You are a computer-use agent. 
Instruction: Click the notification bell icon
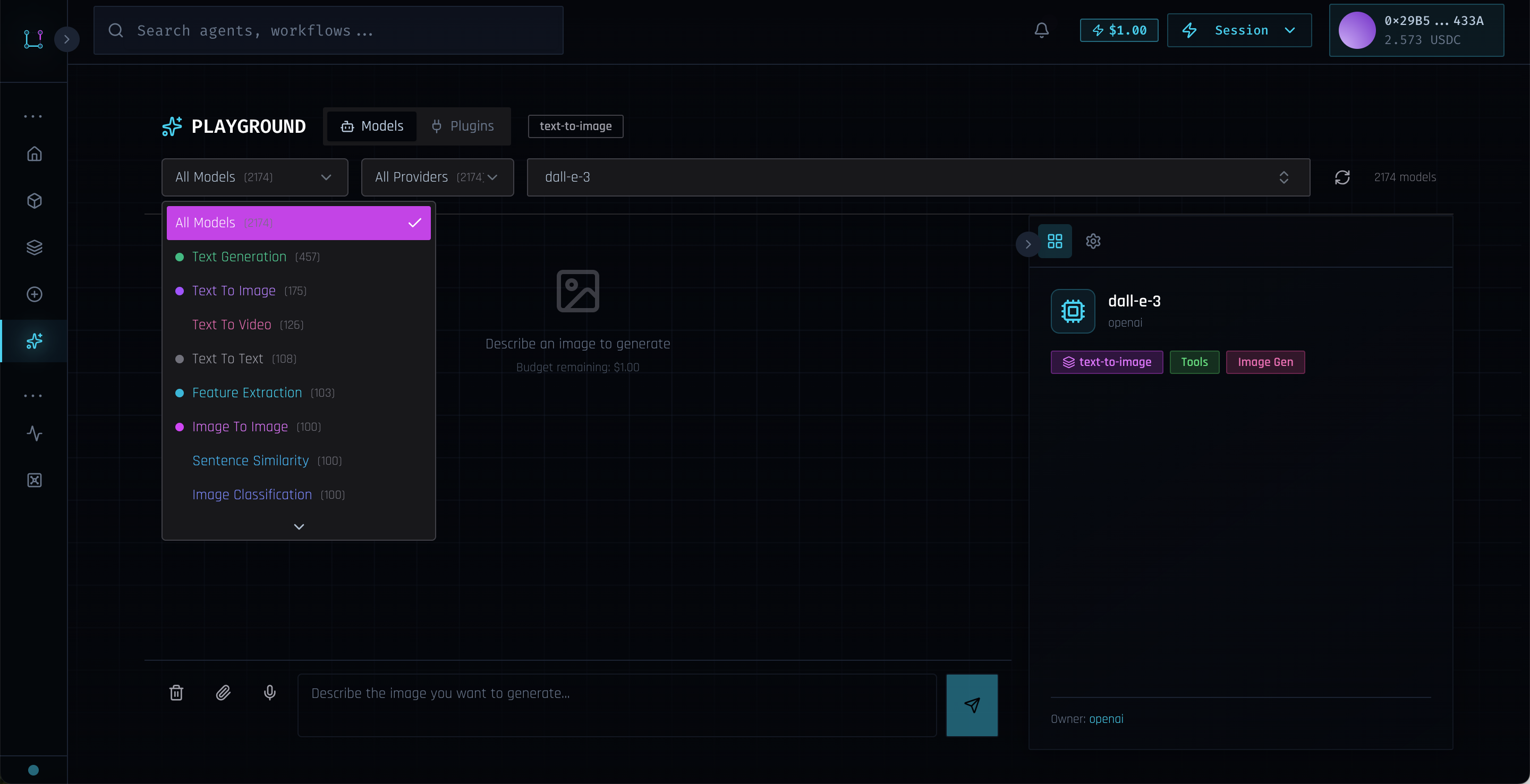coord(1041,30)
